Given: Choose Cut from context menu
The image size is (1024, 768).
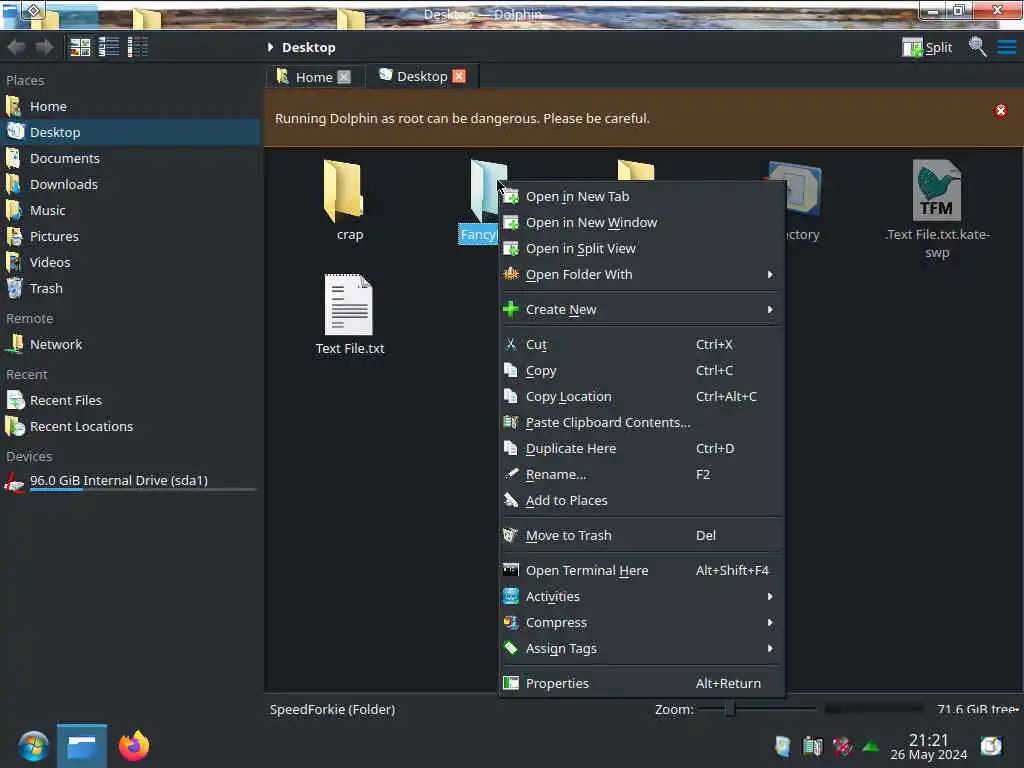Looking at the screenshot, I should [641, 344].
